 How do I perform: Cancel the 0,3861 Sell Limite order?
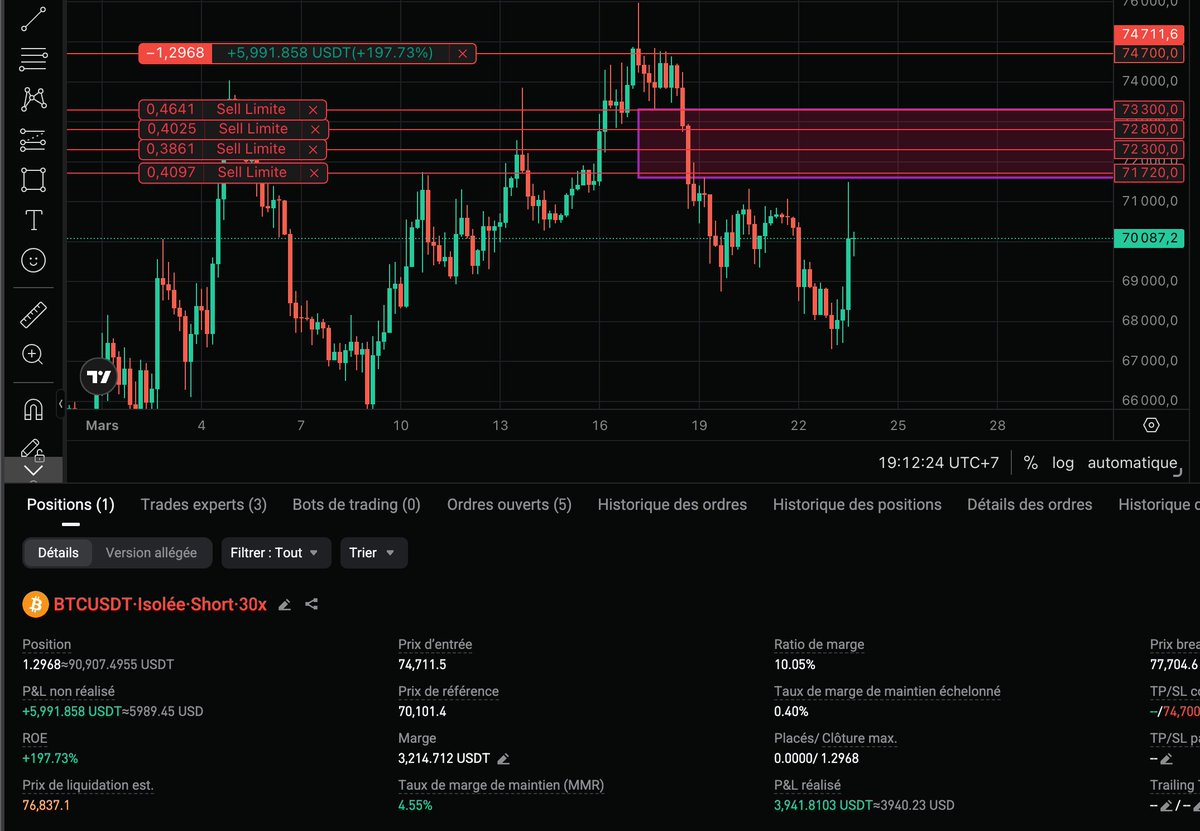click(313, 150)
